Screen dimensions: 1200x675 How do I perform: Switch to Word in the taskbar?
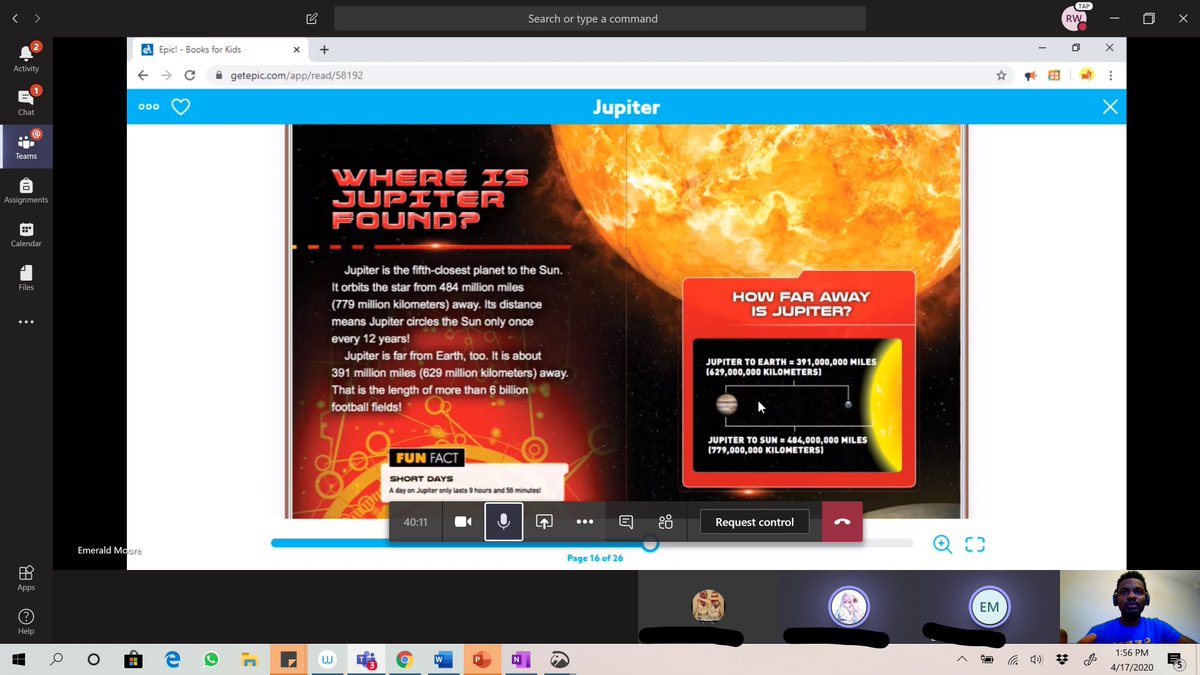(x=443, y=660)
